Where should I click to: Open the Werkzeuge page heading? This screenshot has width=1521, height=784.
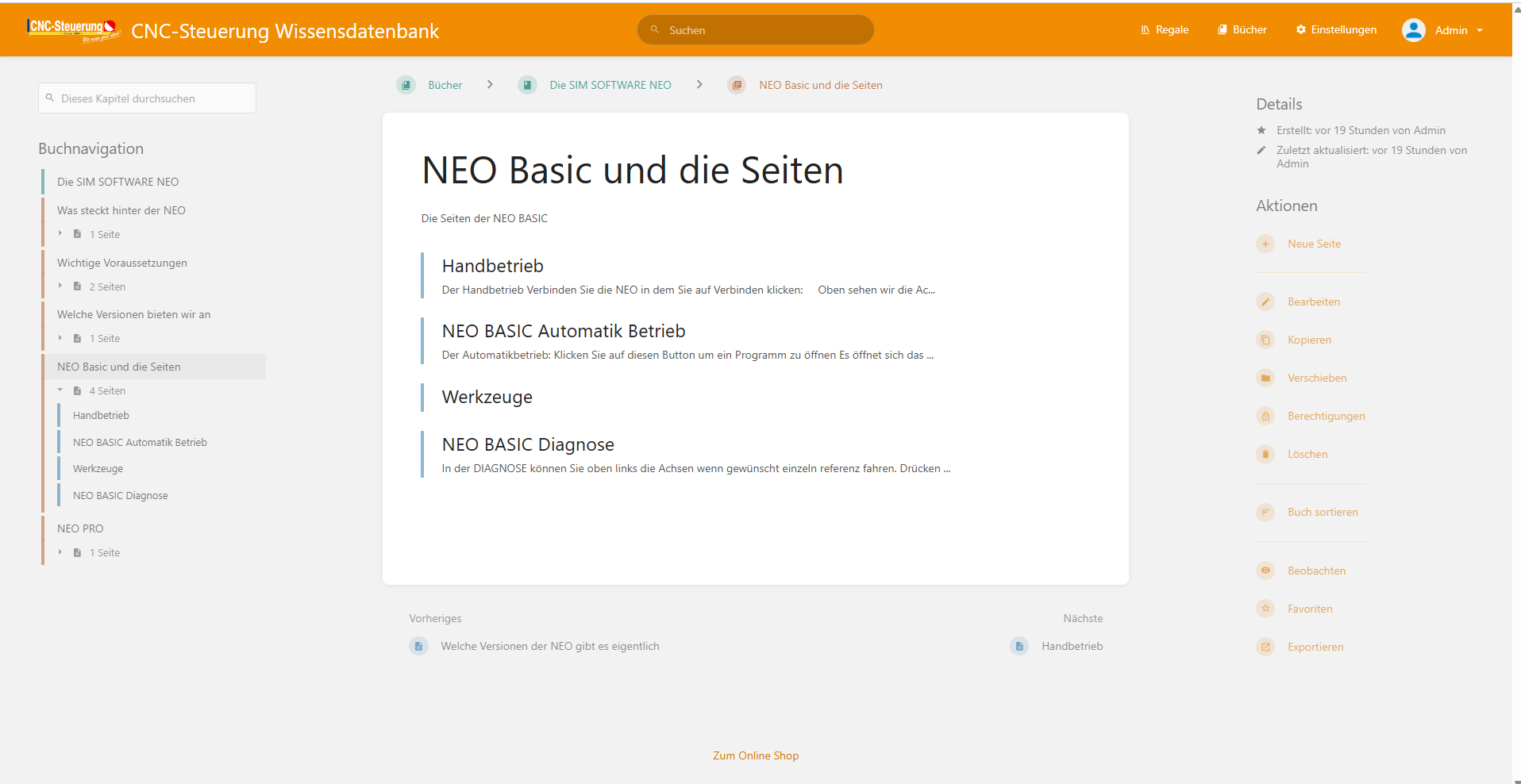[487, 397]
